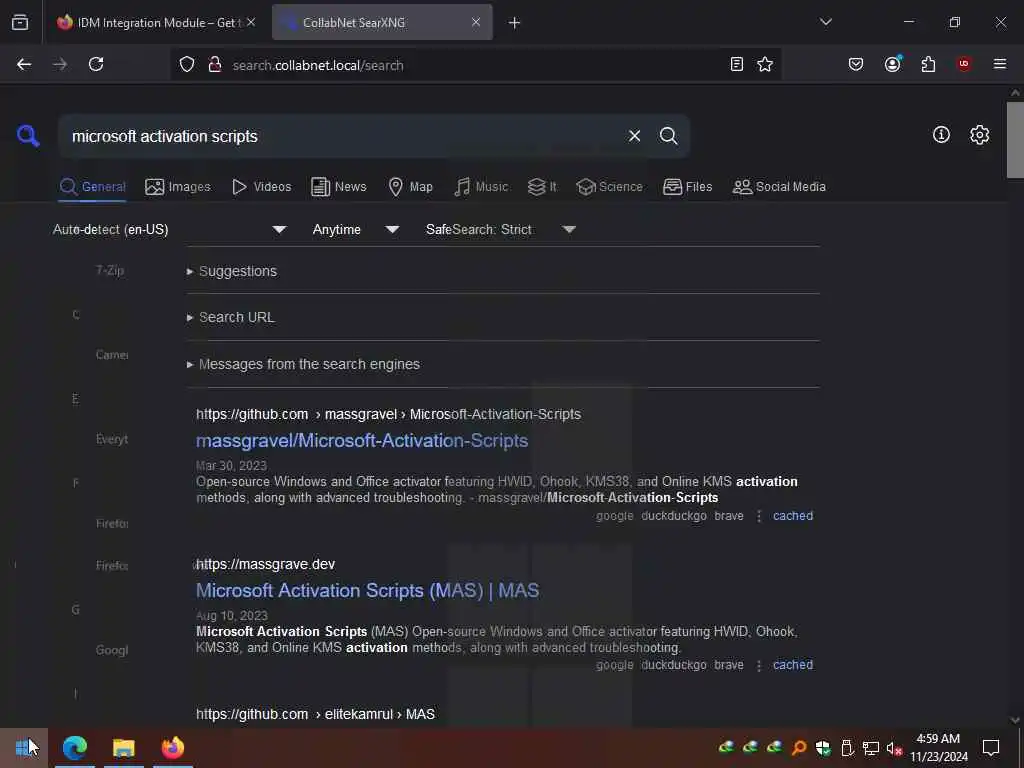
Task: Click the Firefox taskbar icon
Action: 172,747
